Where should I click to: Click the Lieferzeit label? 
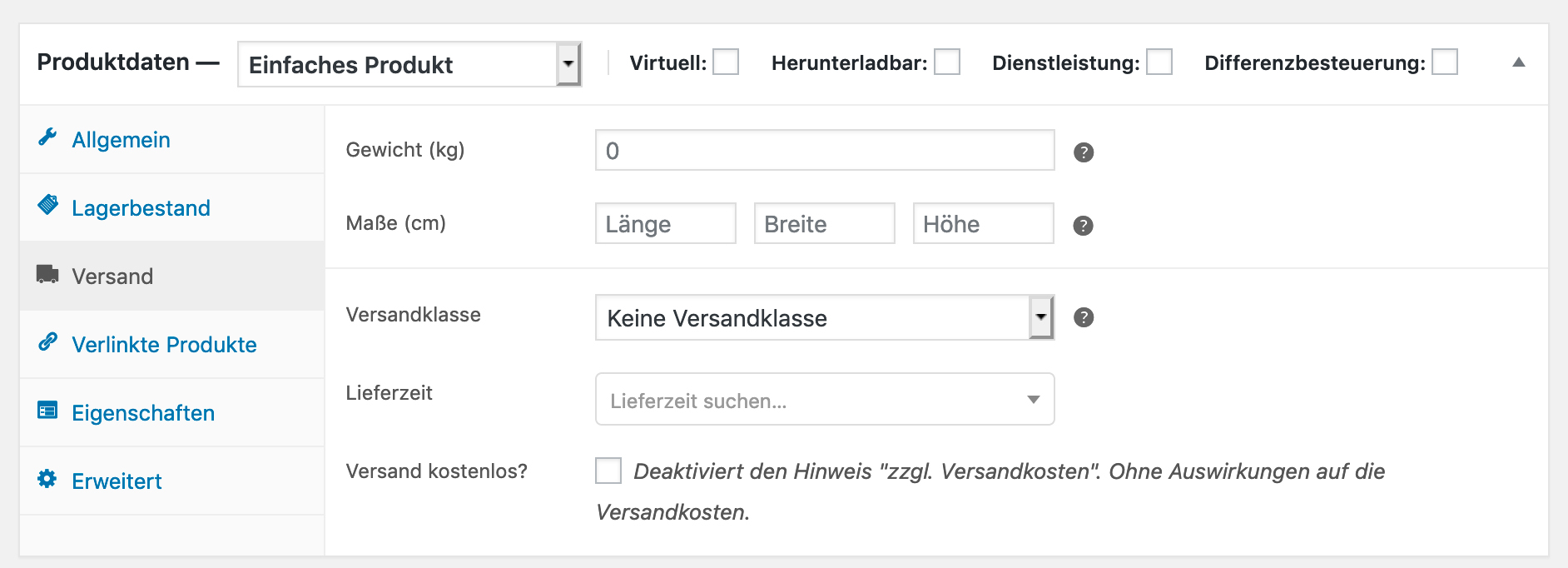point(389,393)
